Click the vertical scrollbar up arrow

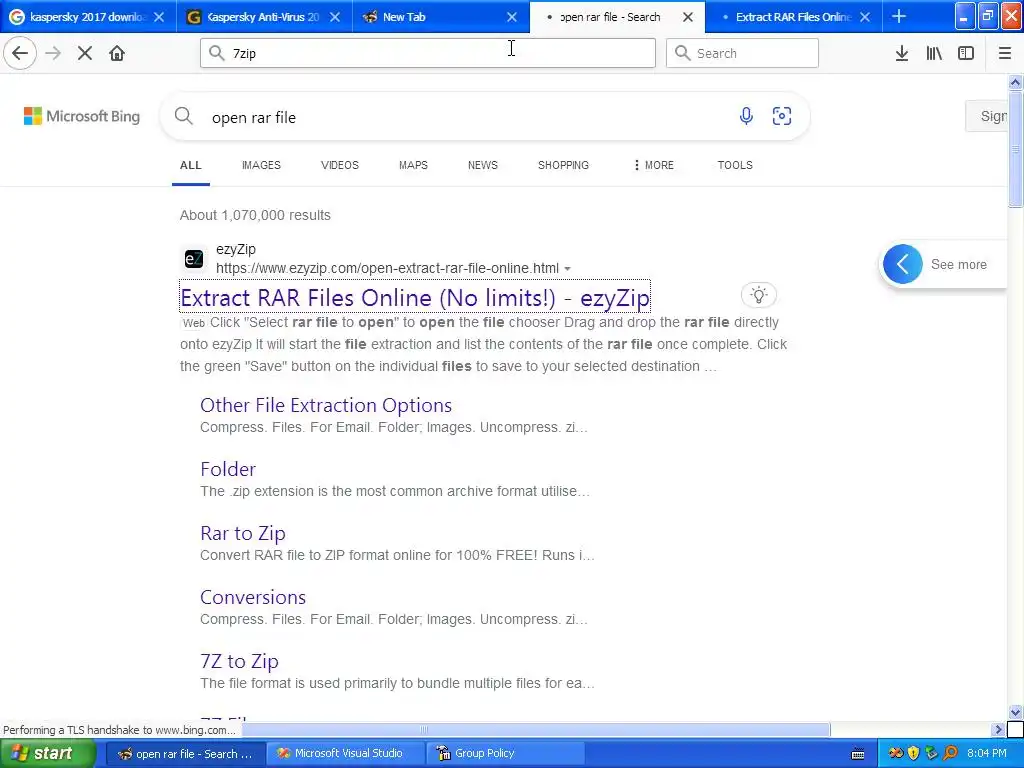[x=1015, y=82]
